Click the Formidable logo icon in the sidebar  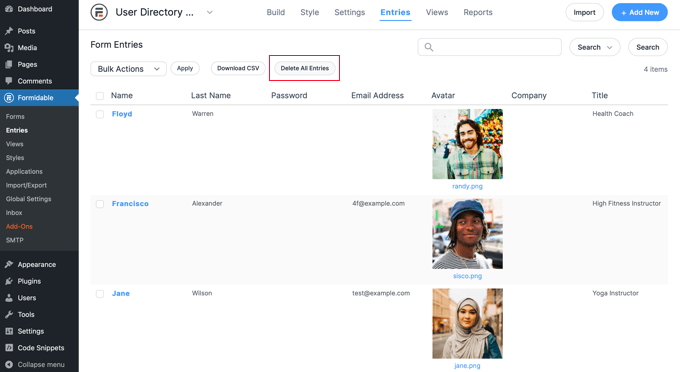point(9,98)
